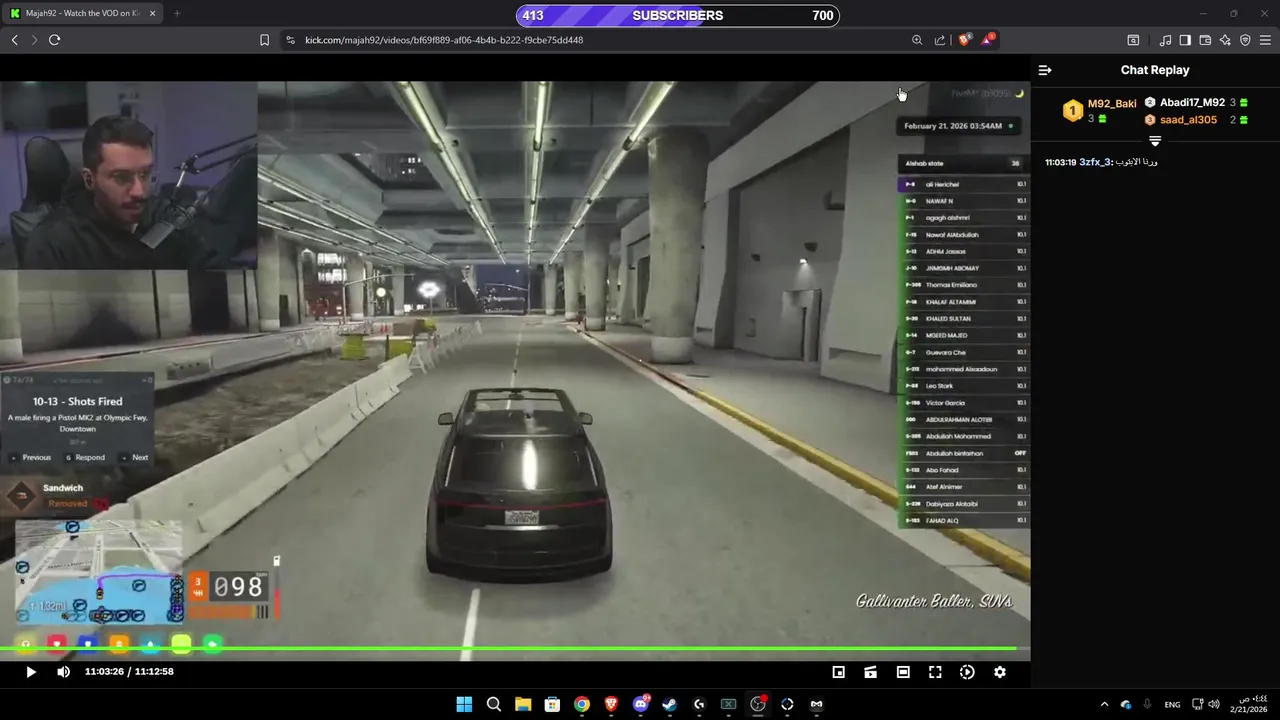Click Victor Garcia roster row
This screenshot has width=1280, height=720.
(964, 403)
